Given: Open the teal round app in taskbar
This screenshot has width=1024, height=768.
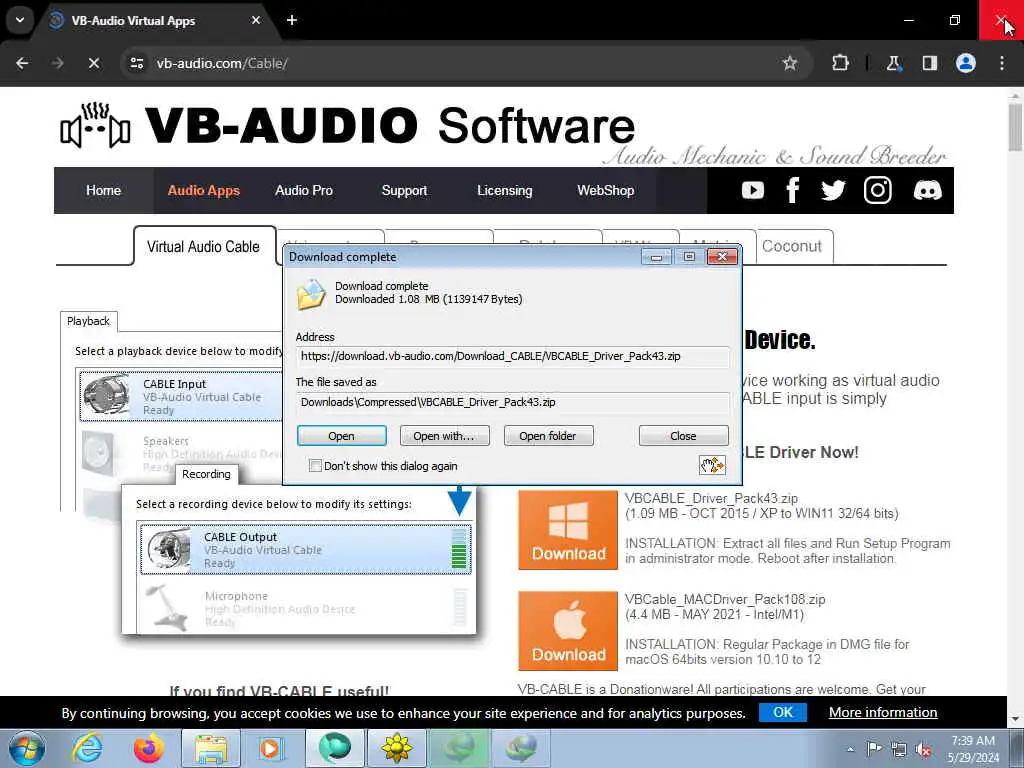Looking at the screenshot, I should point(334,748).
